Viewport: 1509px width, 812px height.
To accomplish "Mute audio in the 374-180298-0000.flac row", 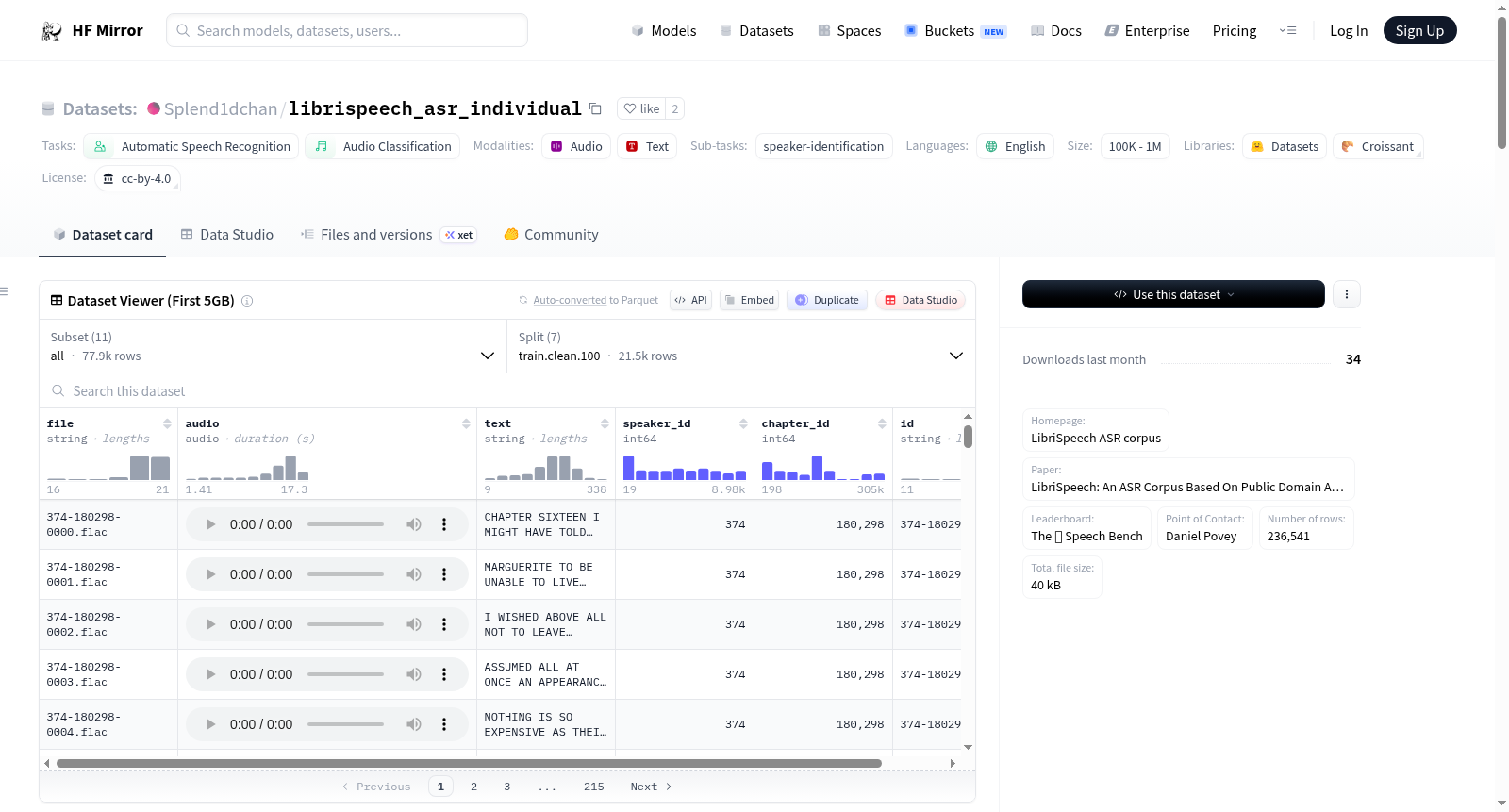I will tap(414, 524).
